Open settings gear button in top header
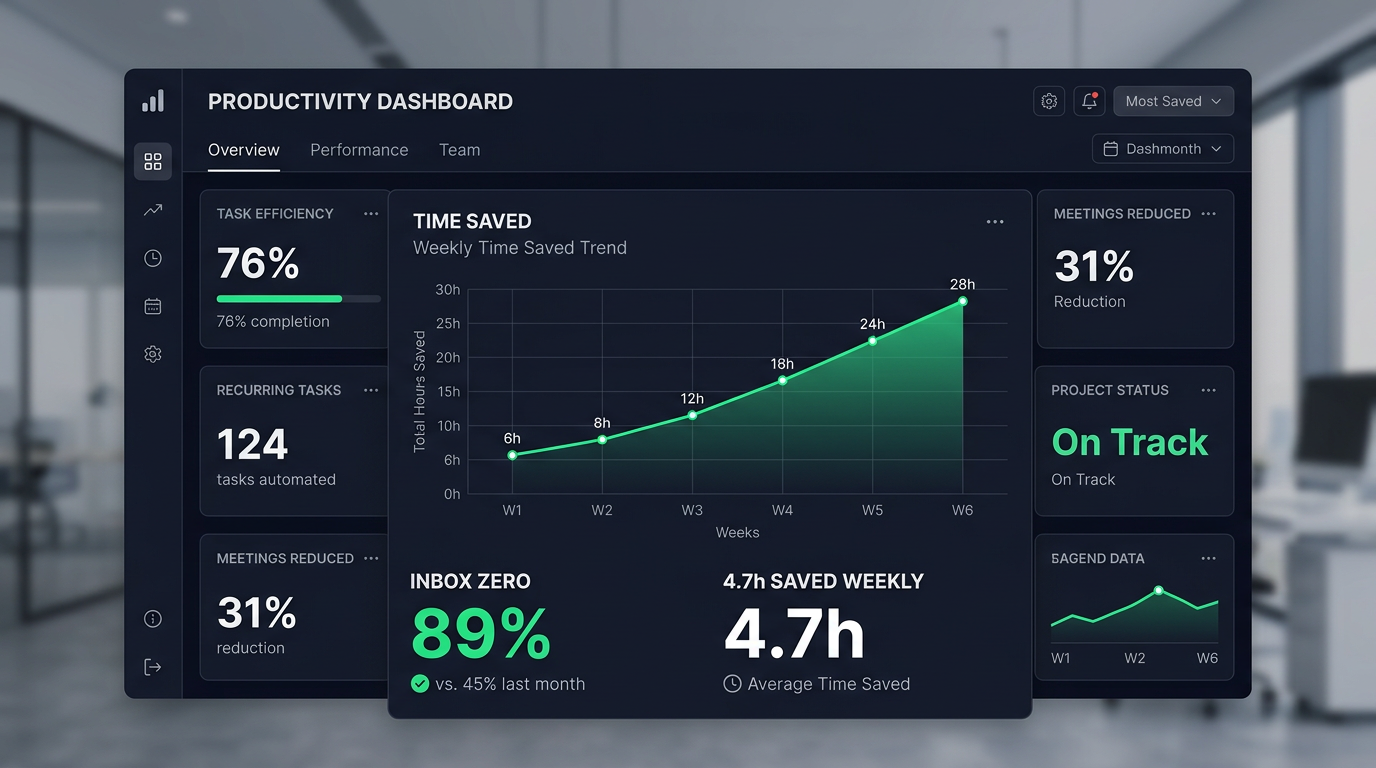This screenshot has height=768, width=1376. click(x=1049, y=101)
